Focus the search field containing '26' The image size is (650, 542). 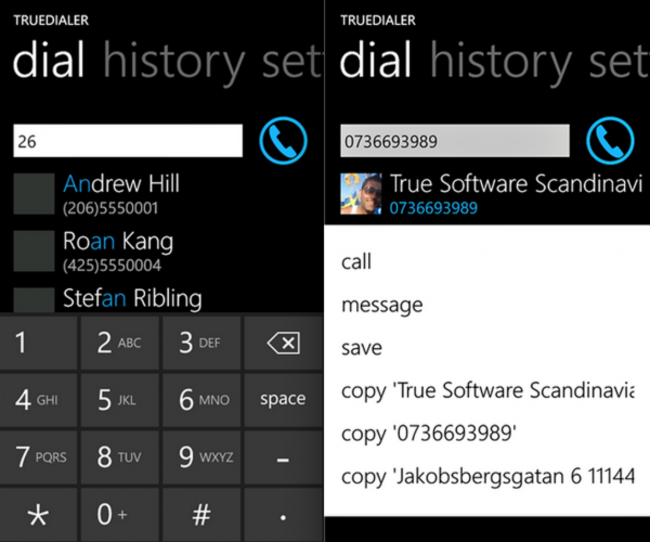(128, 142)
